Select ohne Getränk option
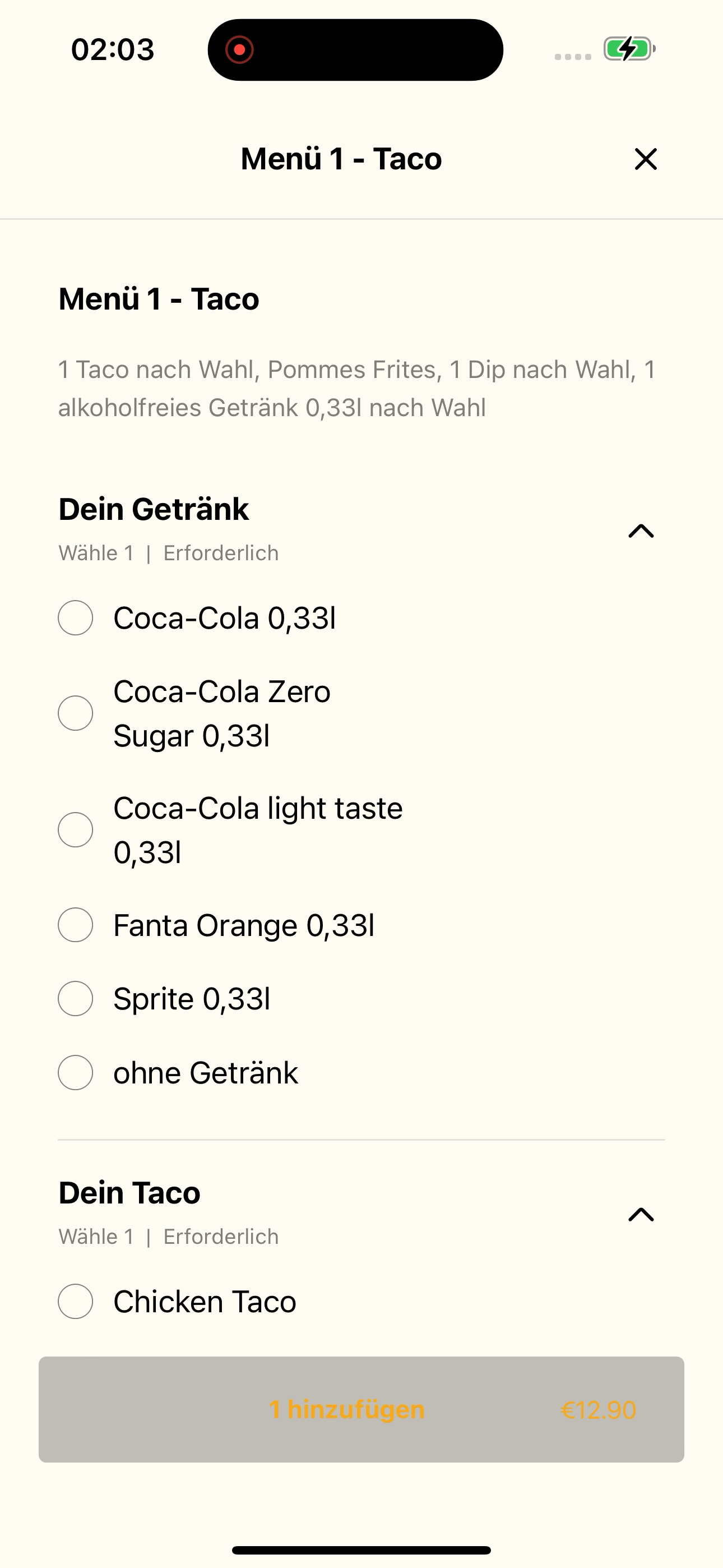 pos(76,1072)
